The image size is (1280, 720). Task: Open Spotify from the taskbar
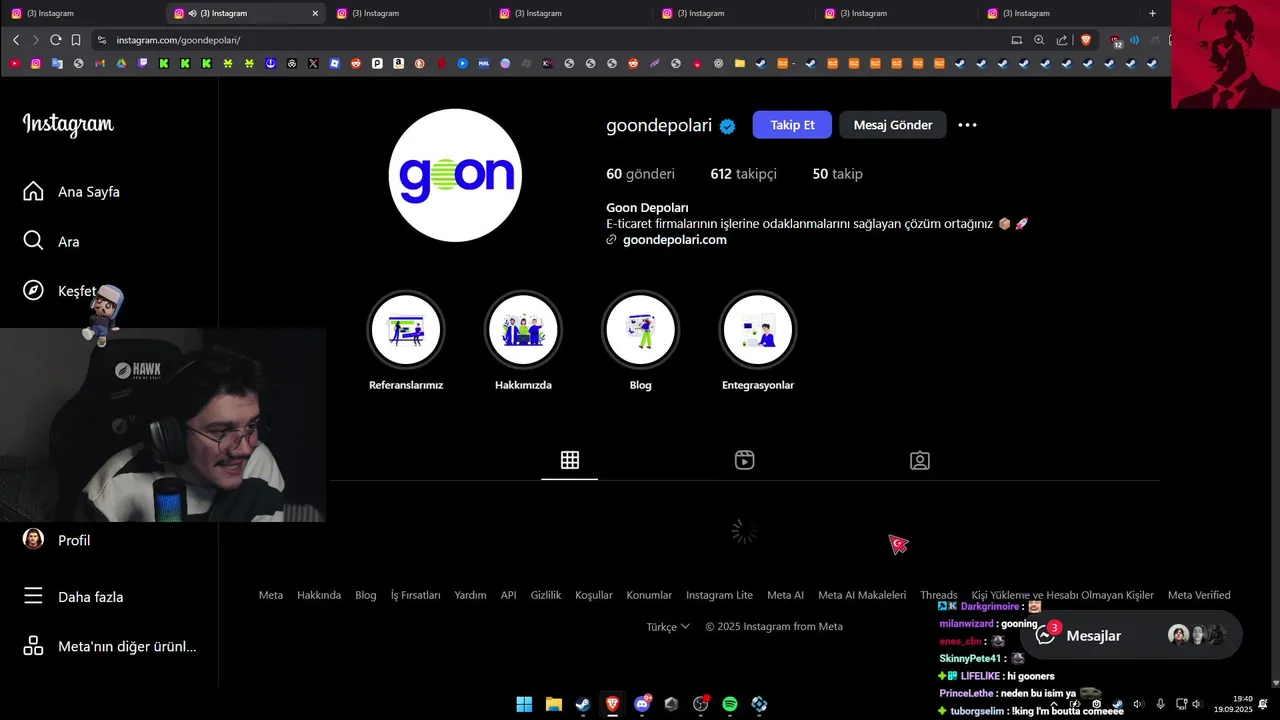pos(730,704)
